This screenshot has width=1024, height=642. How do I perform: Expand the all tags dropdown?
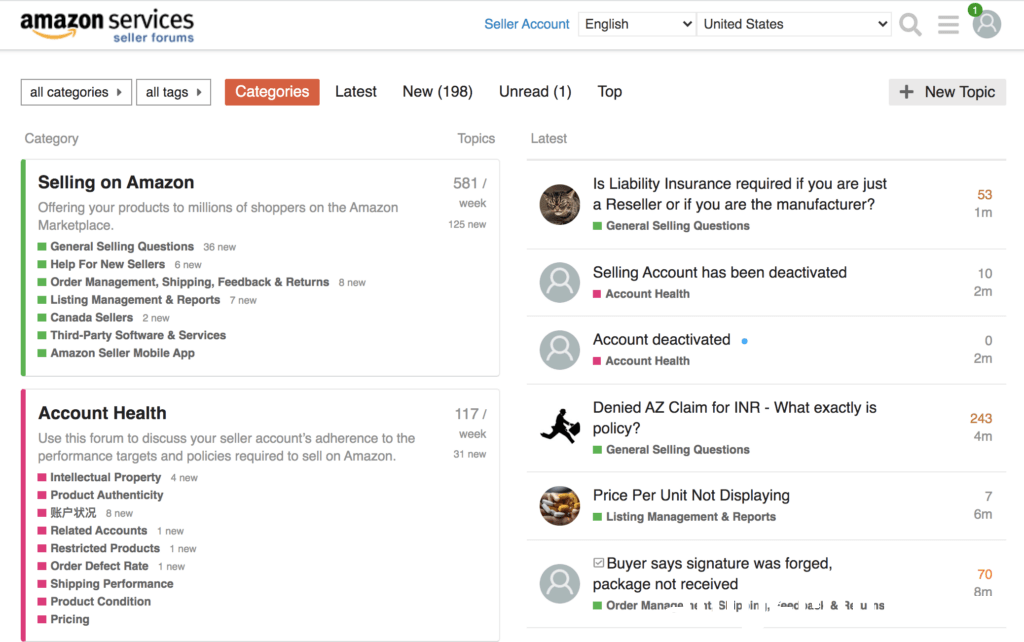(174, 92)
